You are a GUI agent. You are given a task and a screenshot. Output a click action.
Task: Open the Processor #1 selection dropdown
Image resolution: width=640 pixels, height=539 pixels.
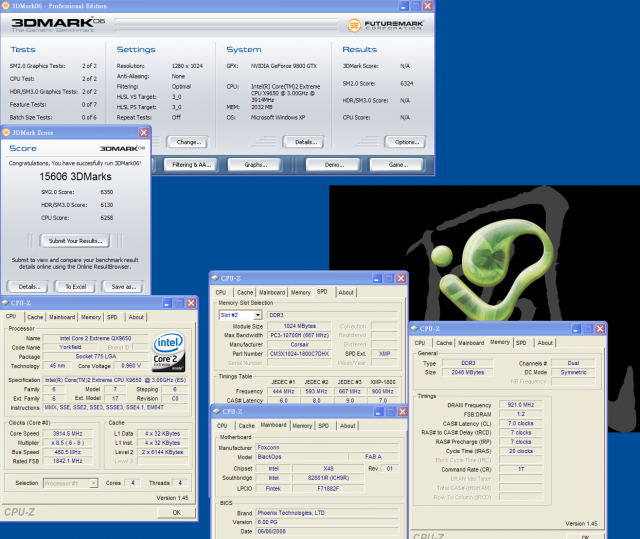coord(93,483)
